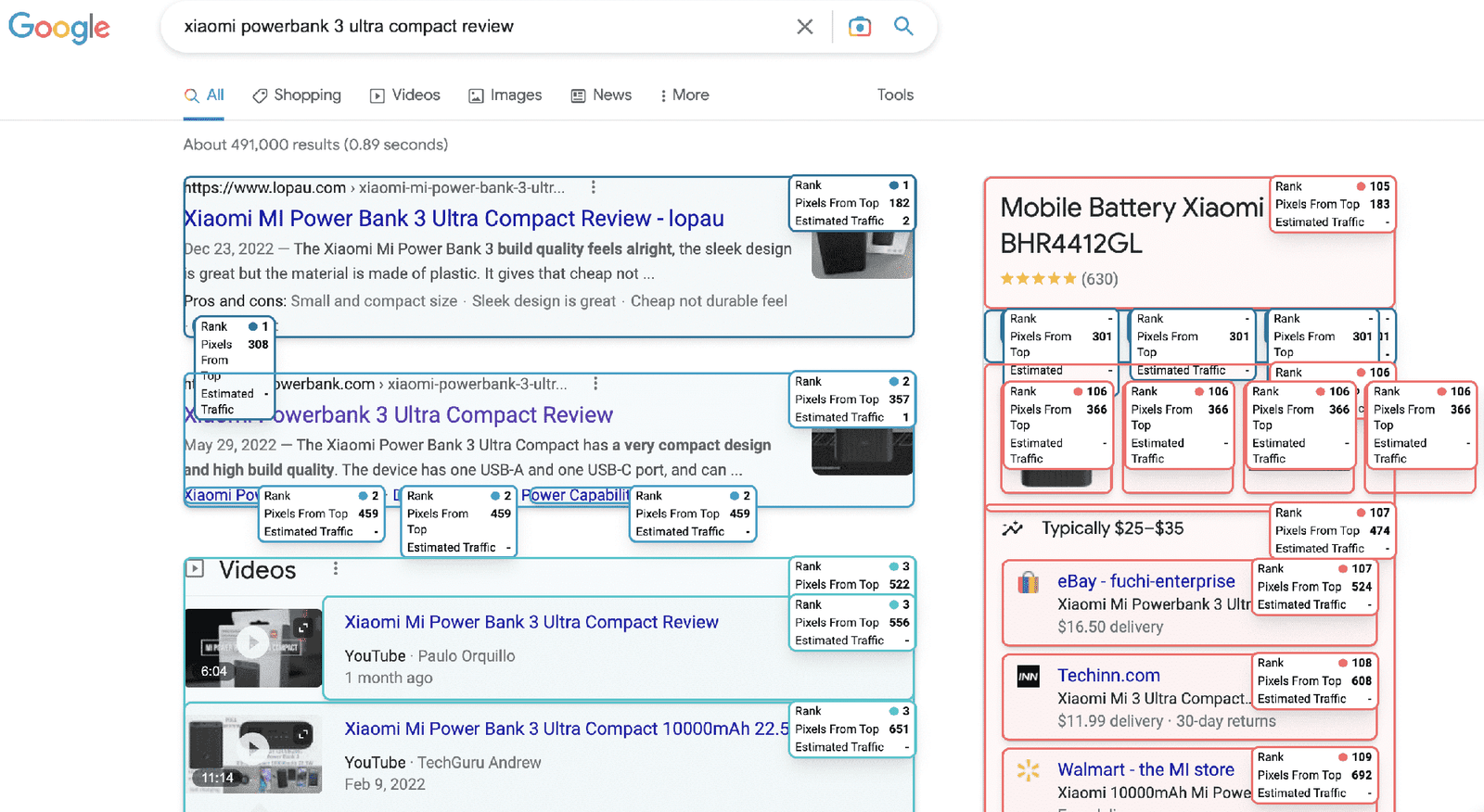The width and height of the screenshot is (1484, 812).
Task: Open the Techinn.com seller link
Action: click(1108, 676)
